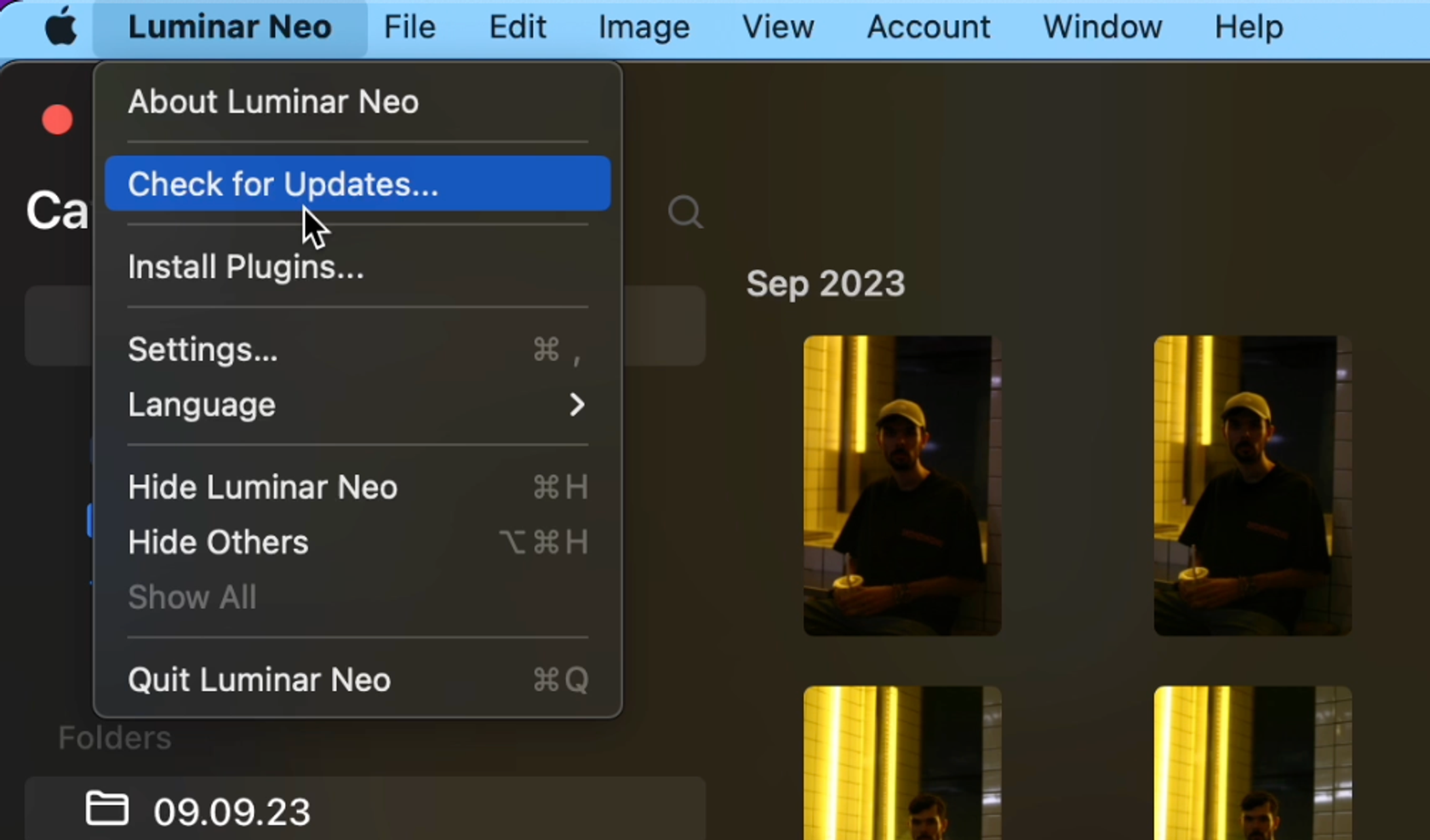Expand the Language submenu
This screenshot has height=840, width=1430.
tap(201, 405)
